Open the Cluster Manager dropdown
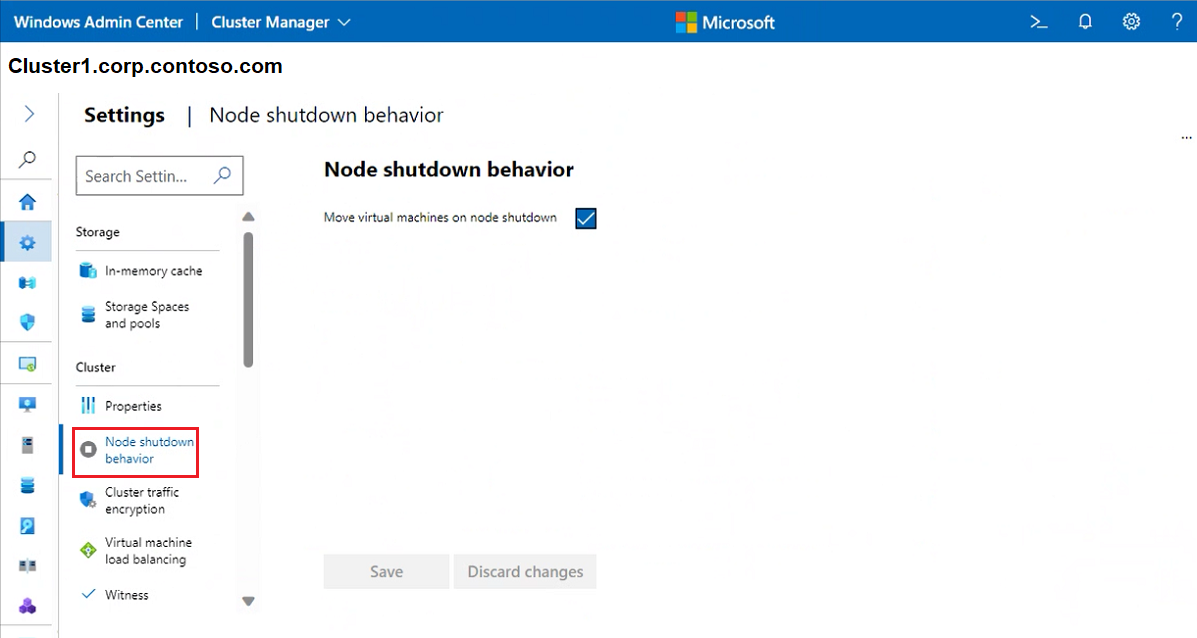This screenshot has width=1197, height=638. pos(281,22)
